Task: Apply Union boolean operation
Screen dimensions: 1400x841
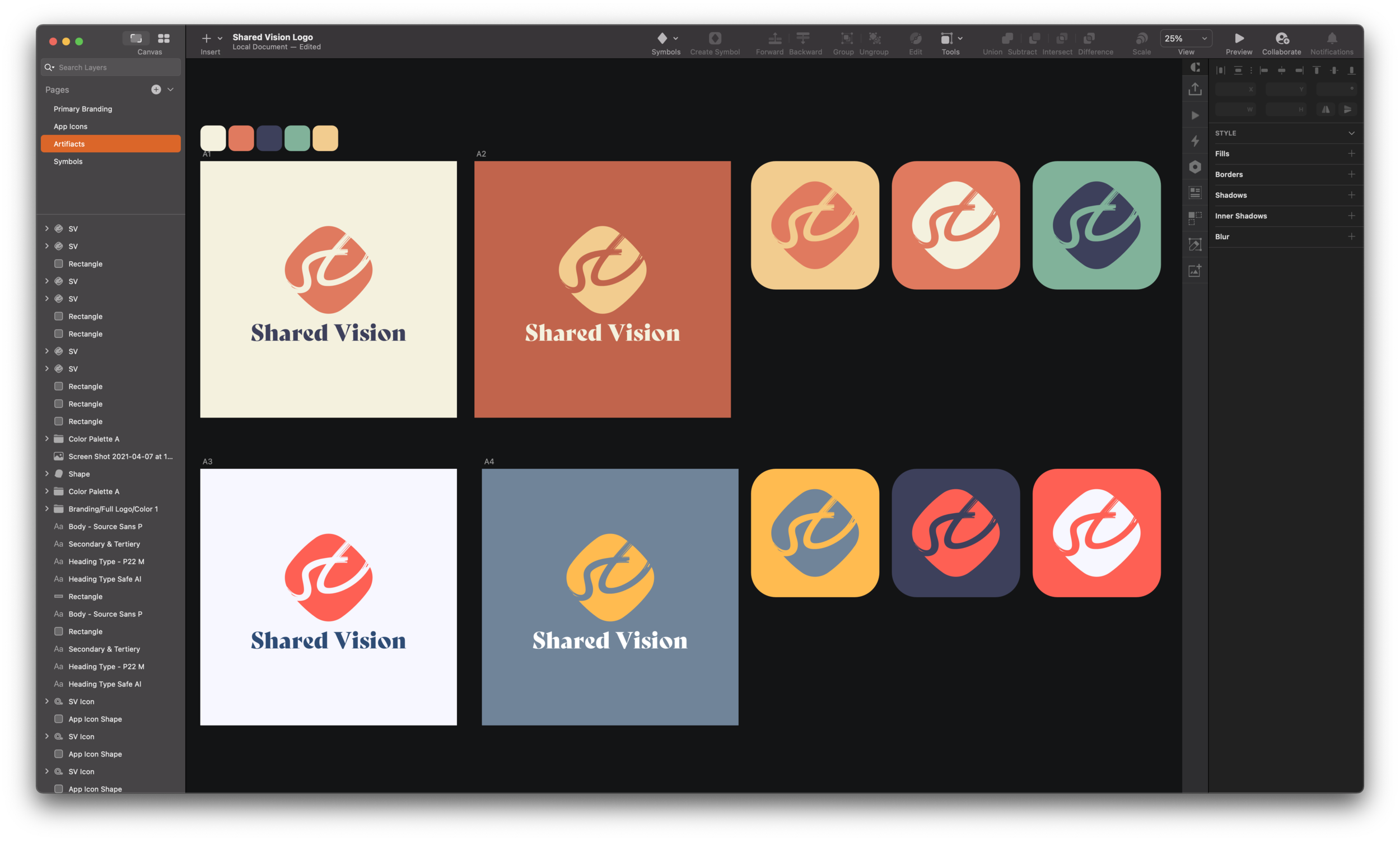Action: pos(1006,38)
